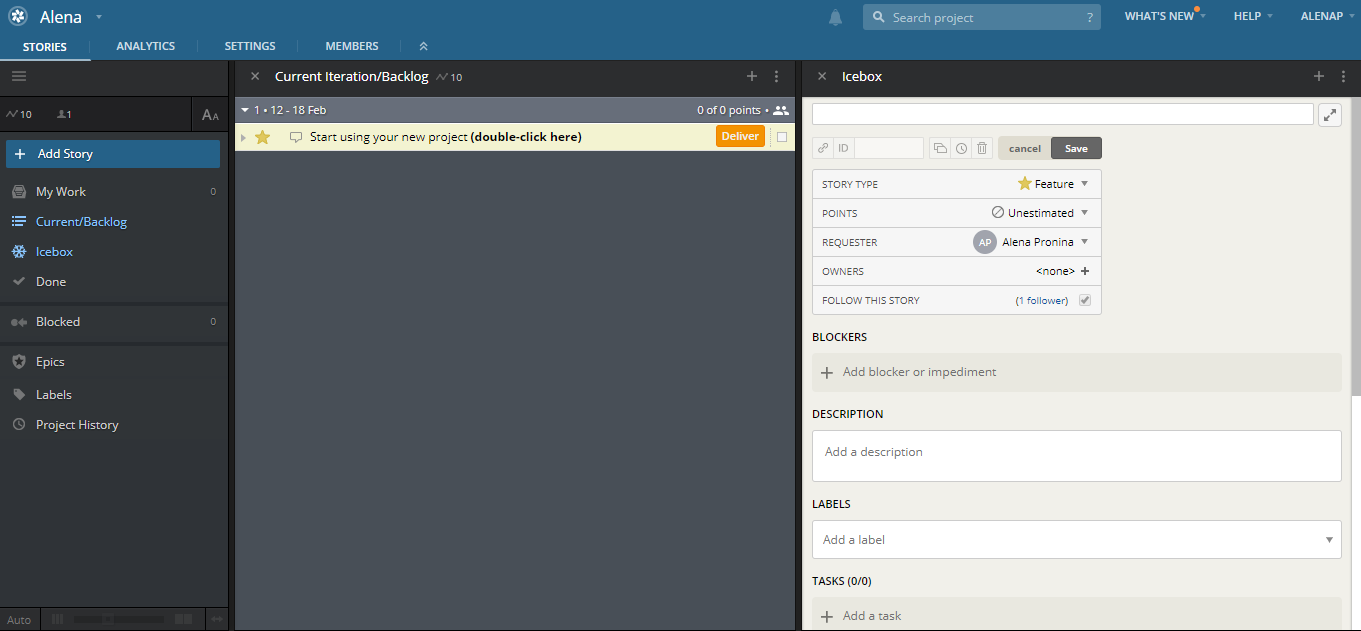Close the Current Iteration/Backlog panel
Image resolution: width=1361 pixels, height=631 pixels.
coord(255,76)
